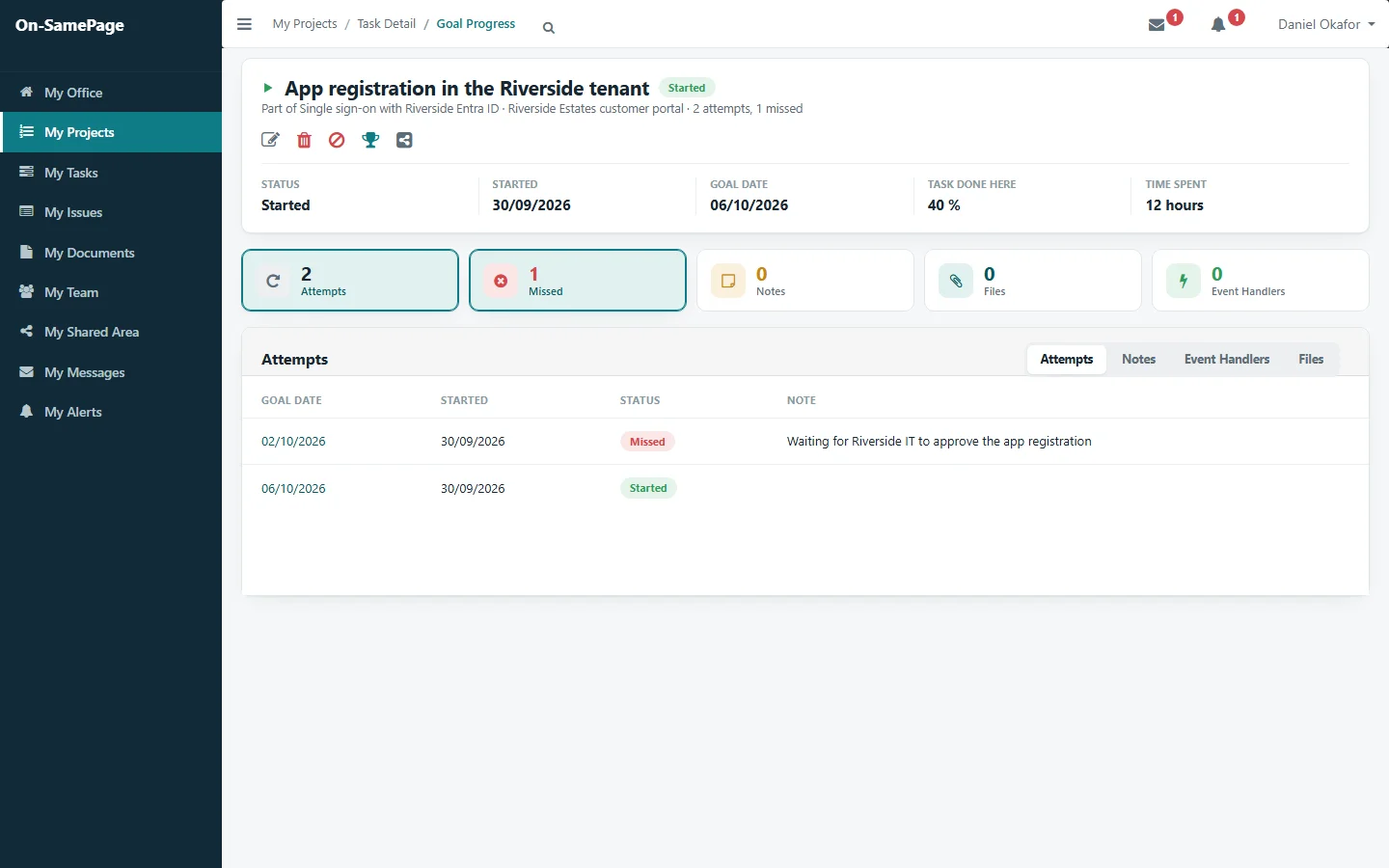The width and height of the screenshot is (1389, 868).
Task: Select the 2 Attempts summary card
Action: coord(350,281)
